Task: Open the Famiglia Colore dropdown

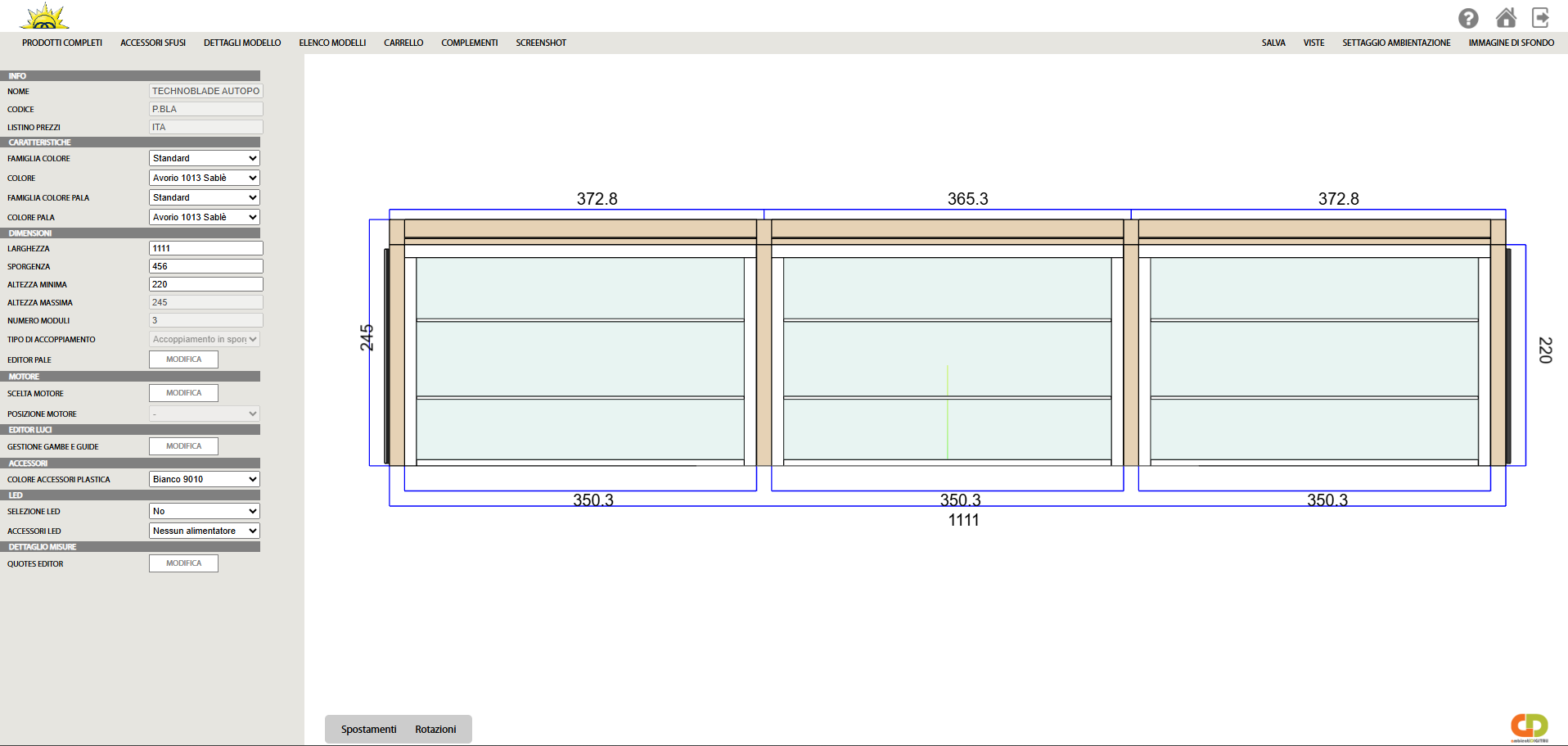Action: coord(205,158)
